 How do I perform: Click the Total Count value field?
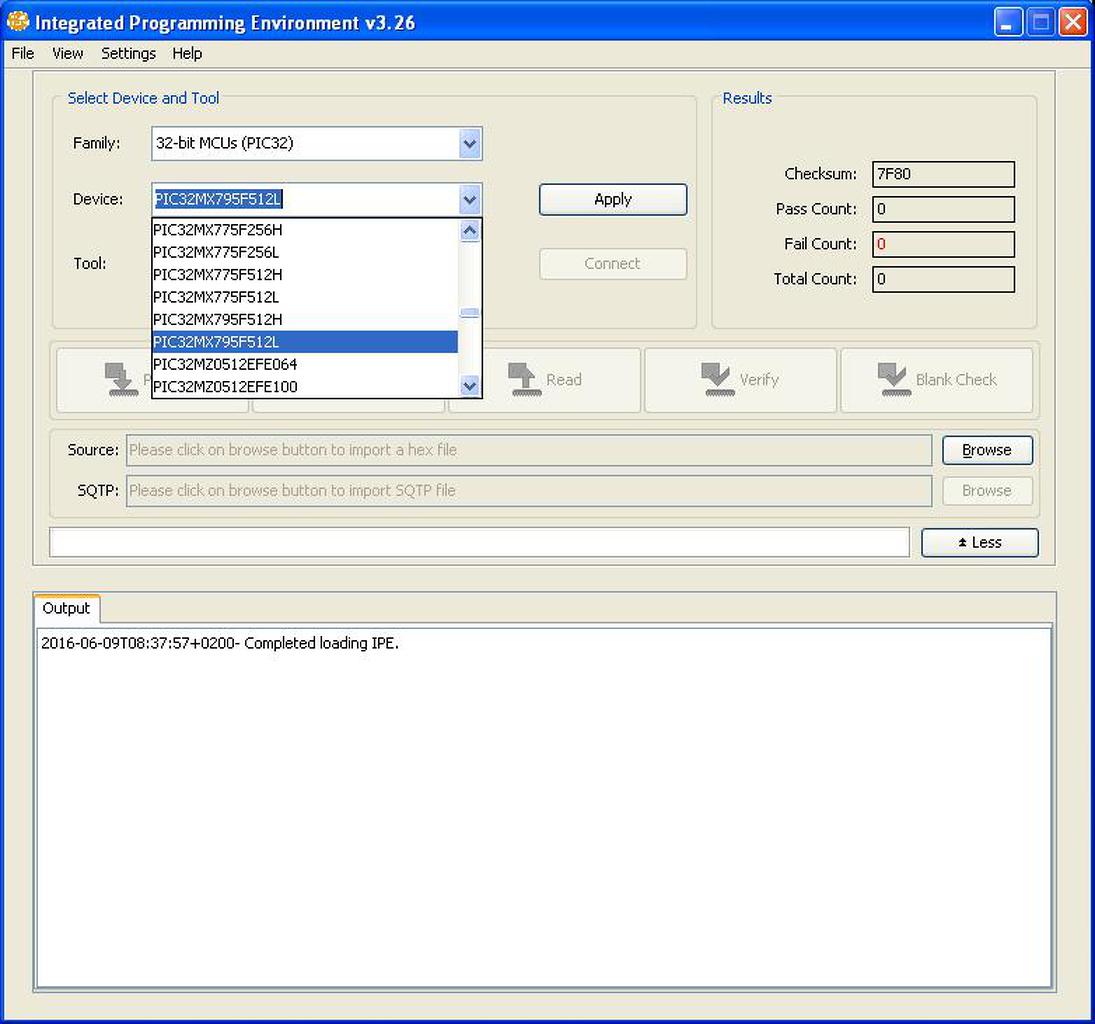(943, 279)
